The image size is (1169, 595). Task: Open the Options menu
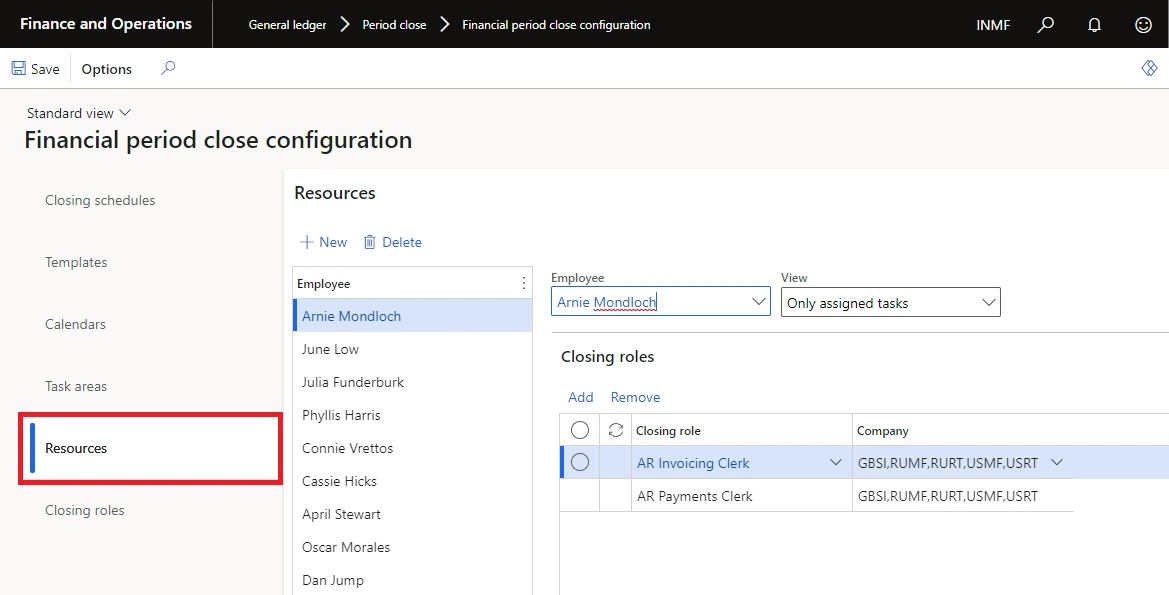[x=107, y=69]
